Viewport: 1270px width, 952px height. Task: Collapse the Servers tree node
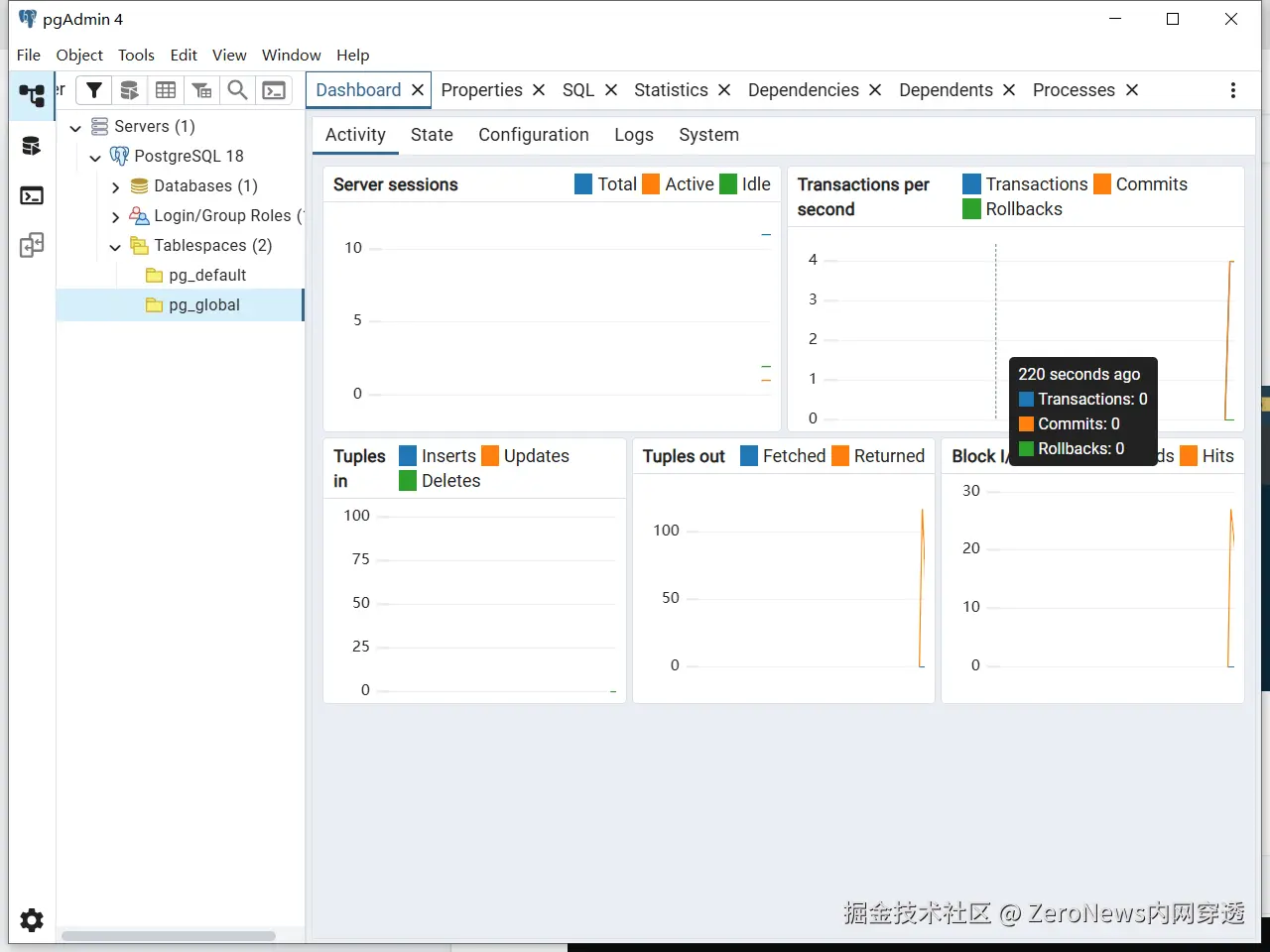pyautogui.click(x=75, y=127)
